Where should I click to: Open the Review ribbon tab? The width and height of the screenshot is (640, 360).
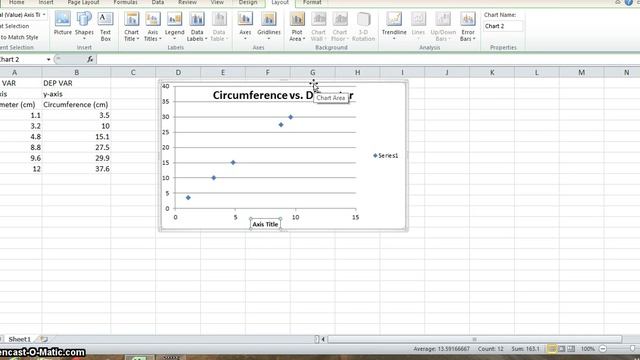(x=187, y=2)
